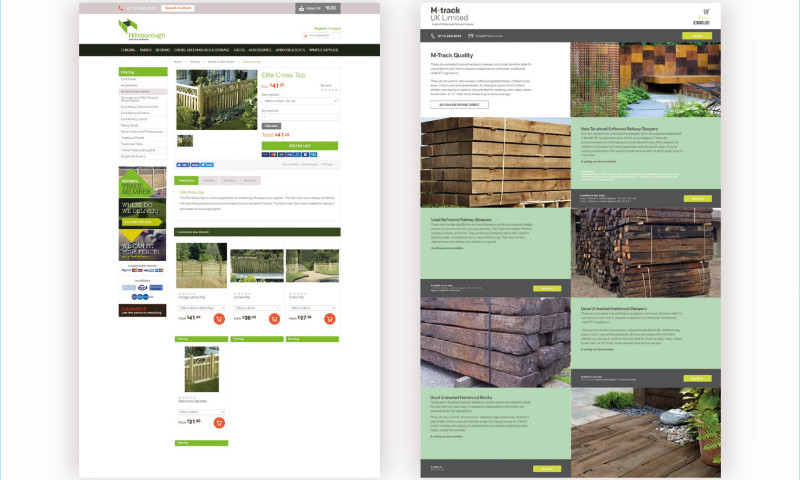Click the small fence thumbnail below main image

(x=185, y=140)
